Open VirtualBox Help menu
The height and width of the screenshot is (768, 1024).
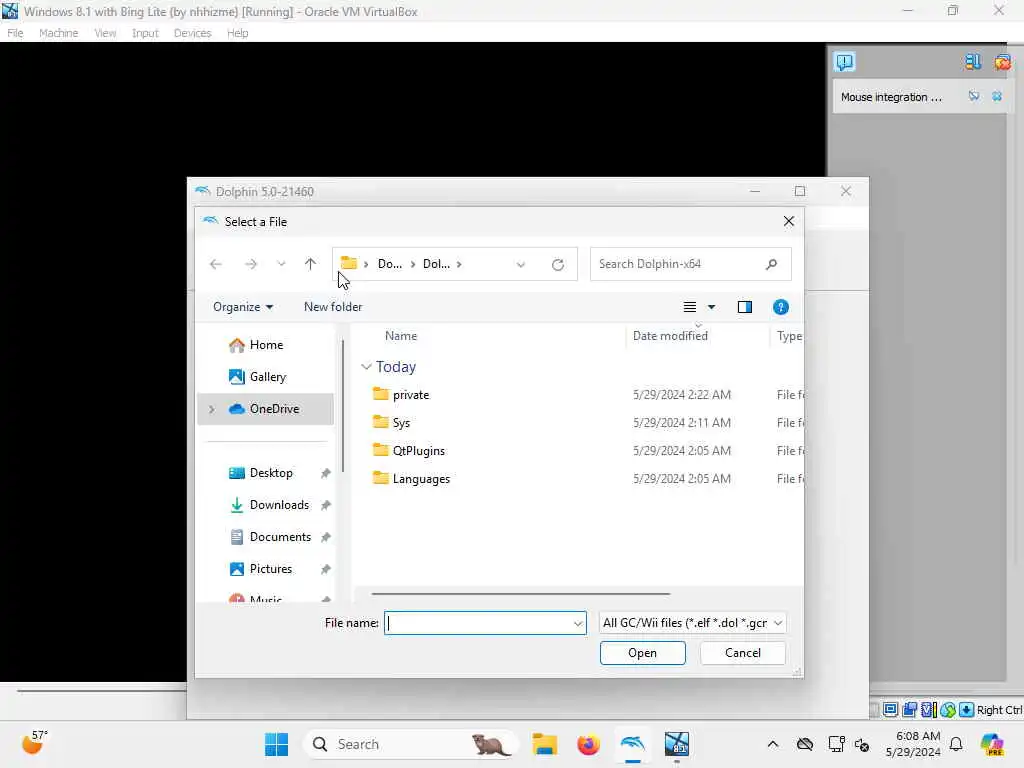click(x=238, y=33)
